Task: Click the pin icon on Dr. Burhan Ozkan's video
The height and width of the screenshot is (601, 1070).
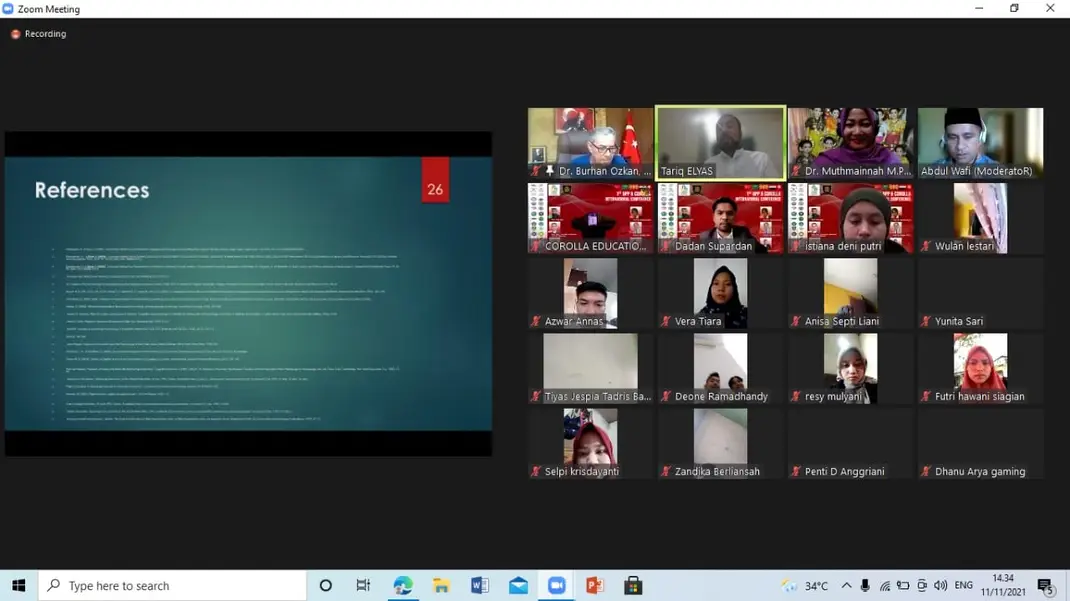Action: 549,172
